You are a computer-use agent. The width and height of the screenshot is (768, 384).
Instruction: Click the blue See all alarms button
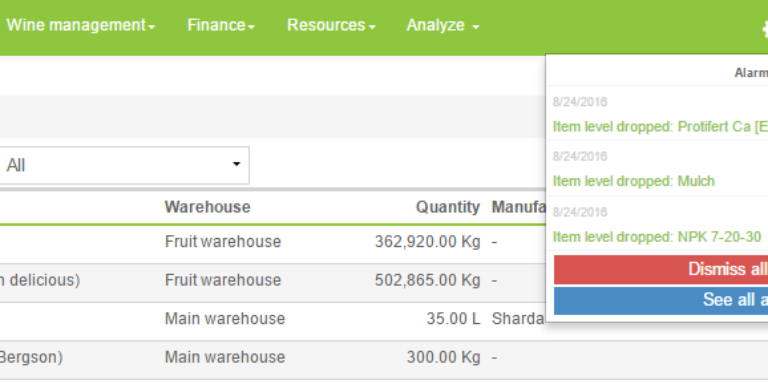[661, 300]
